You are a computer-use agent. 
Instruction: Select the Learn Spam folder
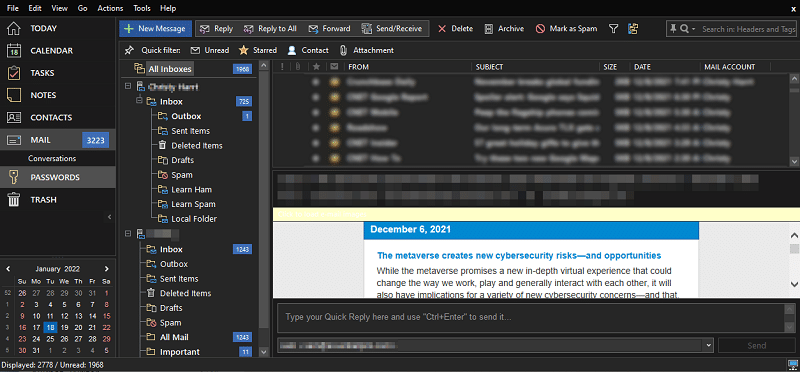tap(193, 204)
